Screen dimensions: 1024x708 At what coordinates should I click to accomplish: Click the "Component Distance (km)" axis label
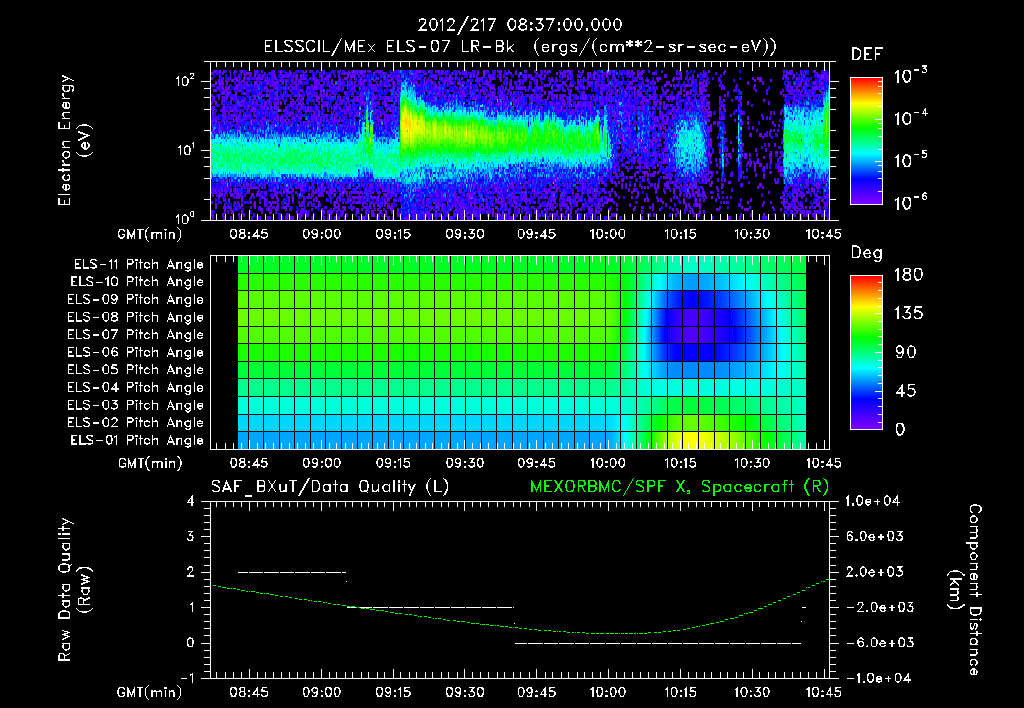(x=965, y=590)
